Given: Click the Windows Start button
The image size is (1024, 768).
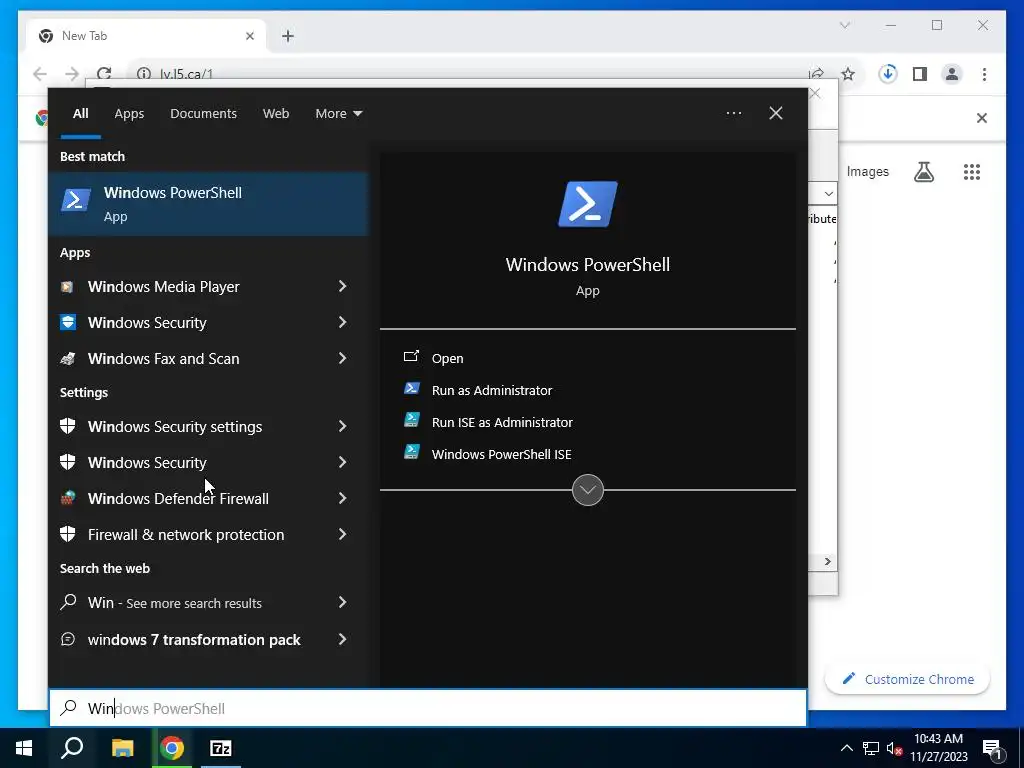Looking at the screenshot, I should click(24, 748).
